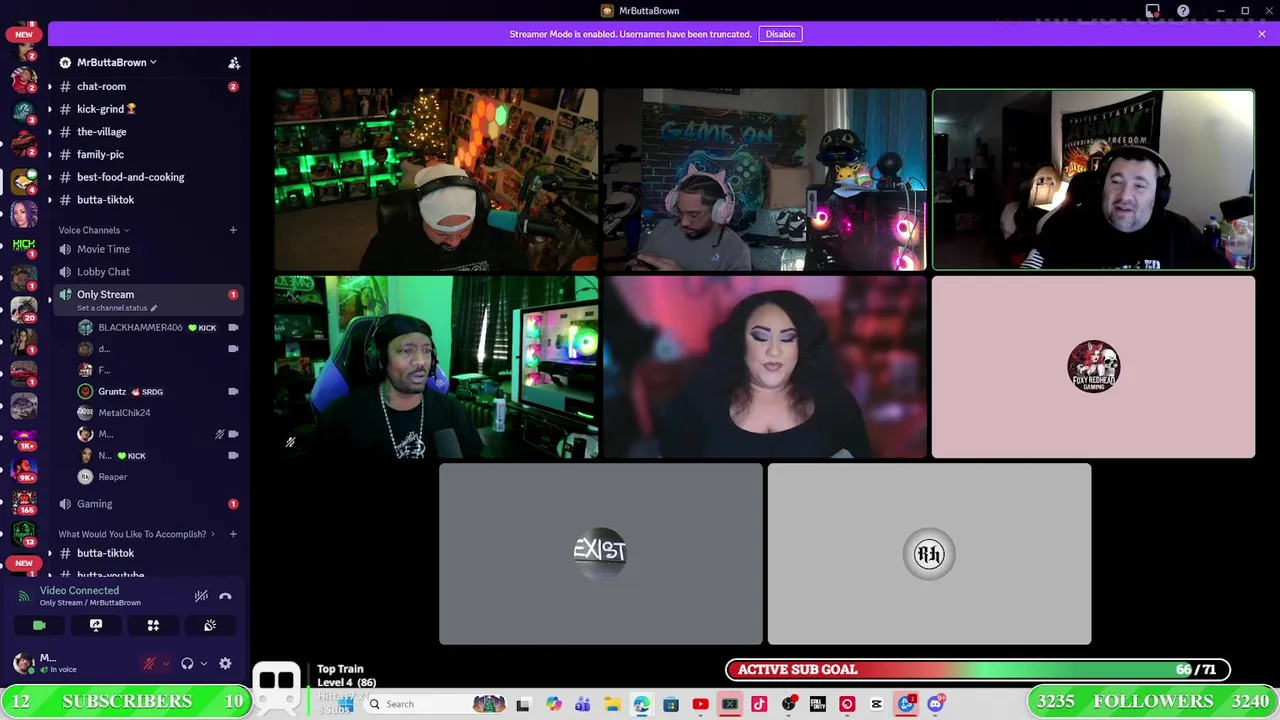The image size is (1280, 720).
Task: Focus the speaking Army flag webcam tile
Action: (x=1093, y=180)
